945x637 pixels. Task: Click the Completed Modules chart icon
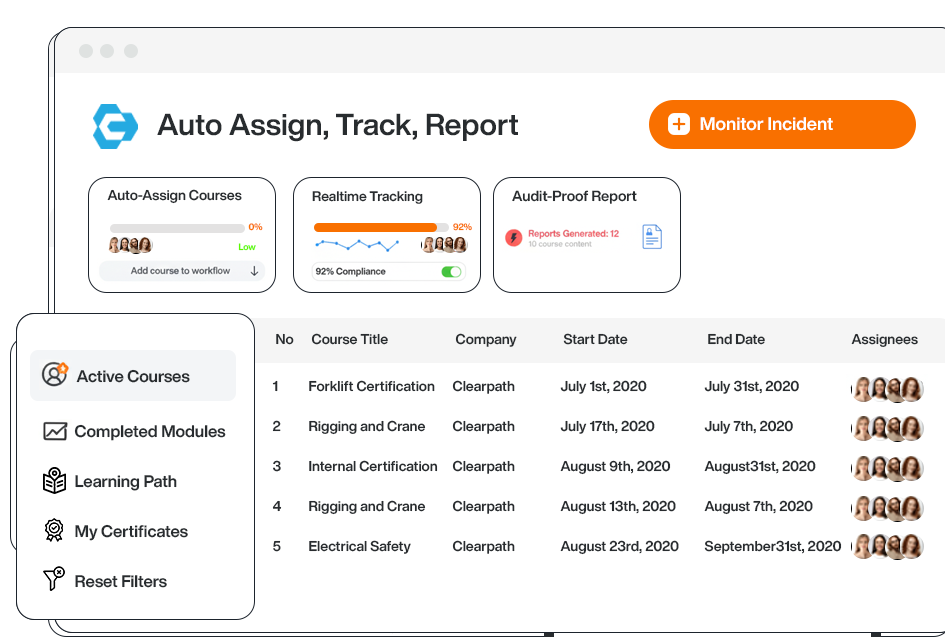[55, 432]
